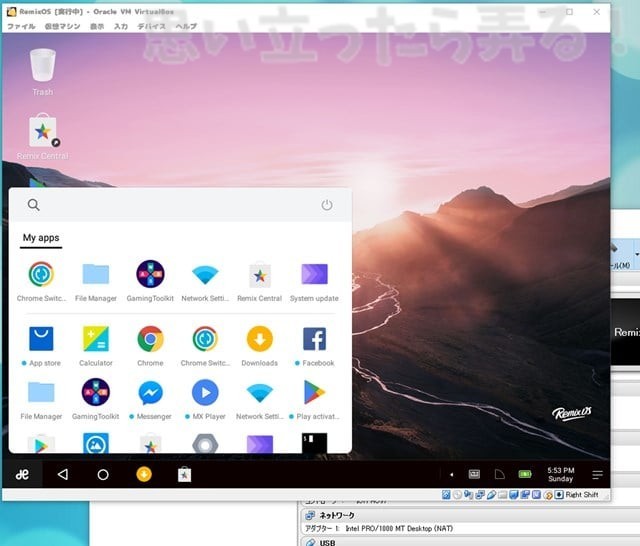Launch the Chrome browser
The width and height of the screenshot is (640, 546).
pos(150,346)
